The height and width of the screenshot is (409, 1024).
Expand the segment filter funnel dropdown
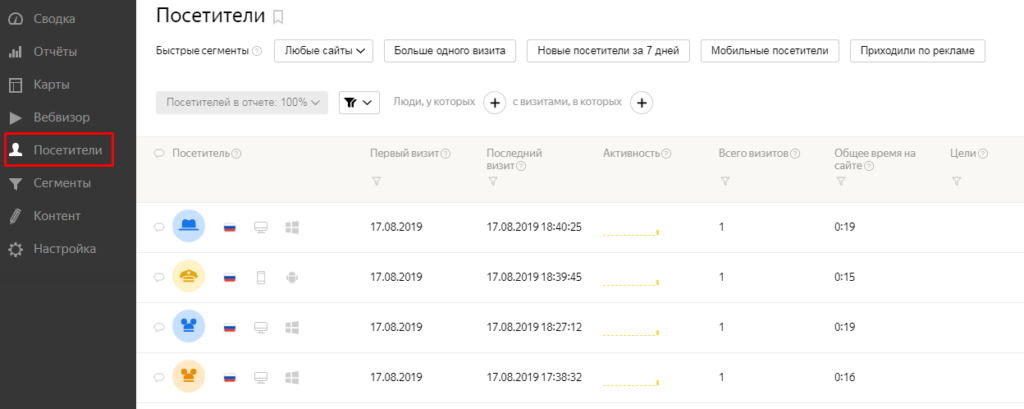pyautogui.click(x=359, y=102)
